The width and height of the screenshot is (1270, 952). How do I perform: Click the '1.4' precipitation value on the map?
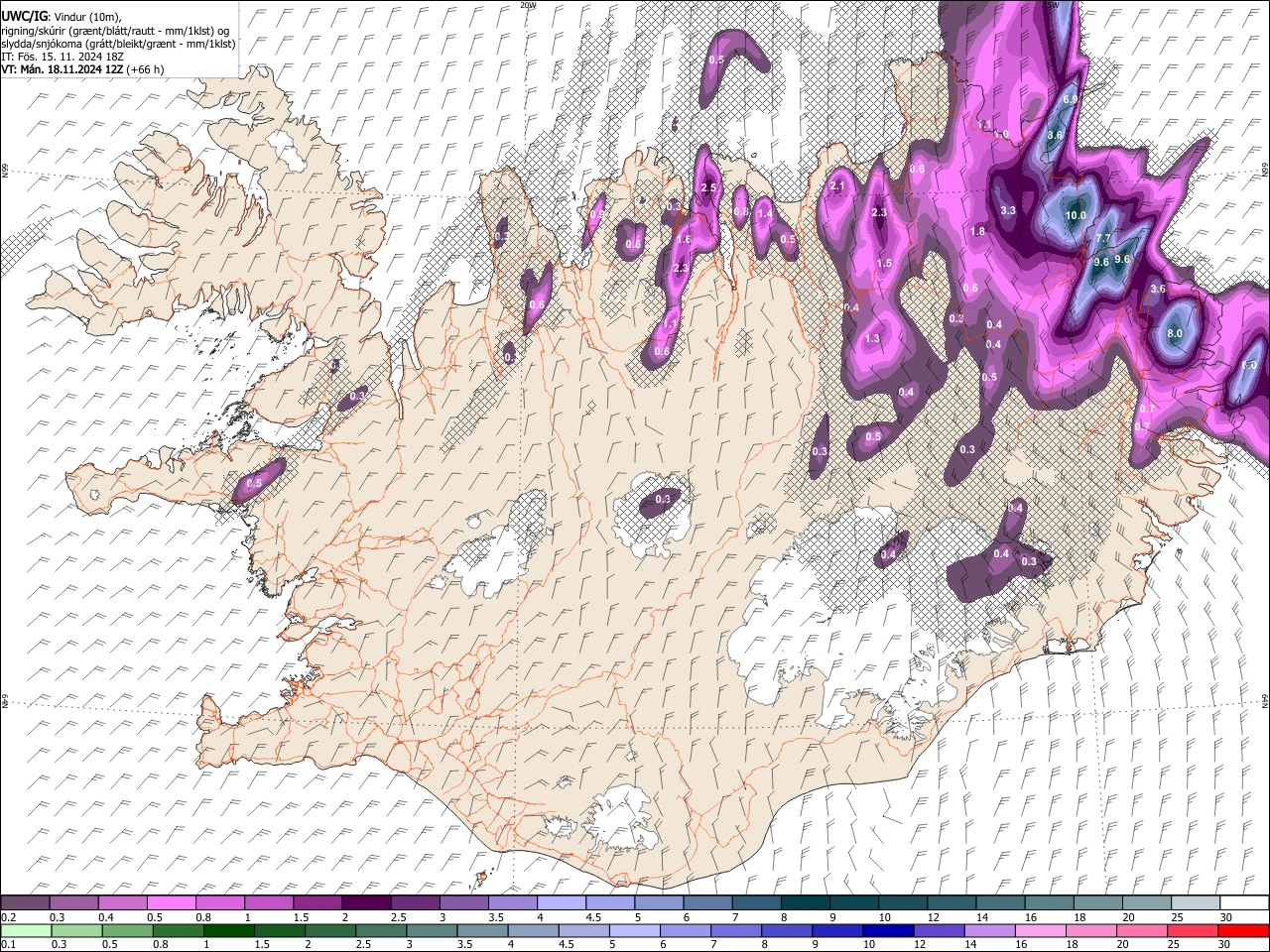pos(764,213)
